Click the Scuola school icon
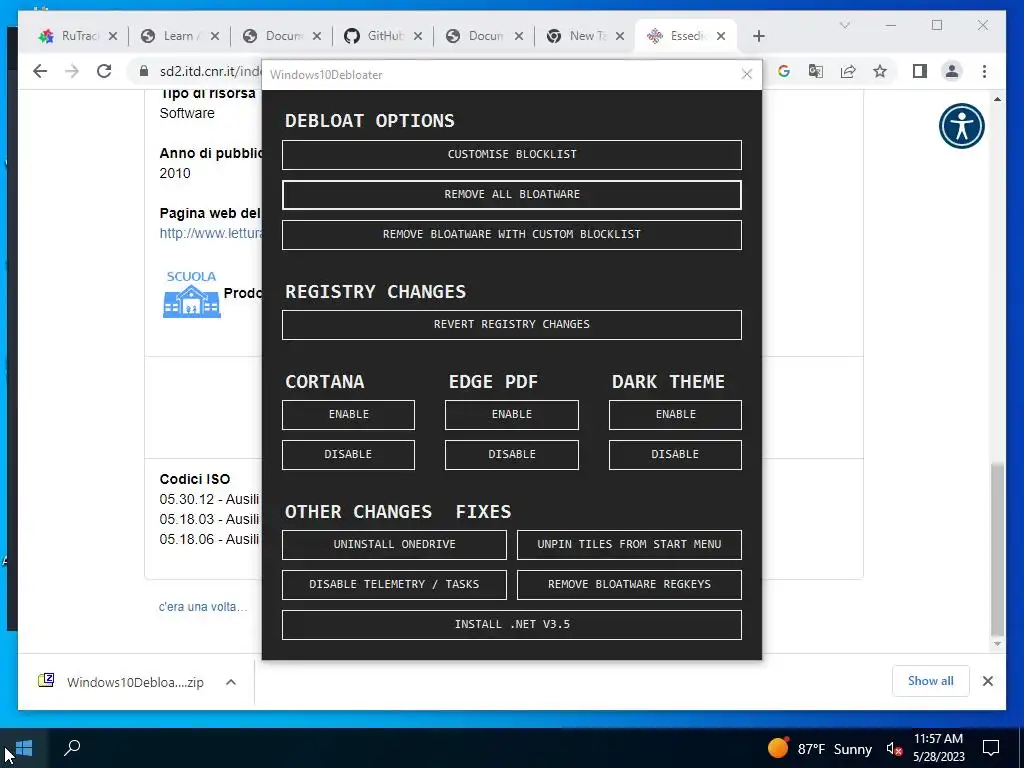The width and height of the screenshot is (1024, 768). click(191, 295)
